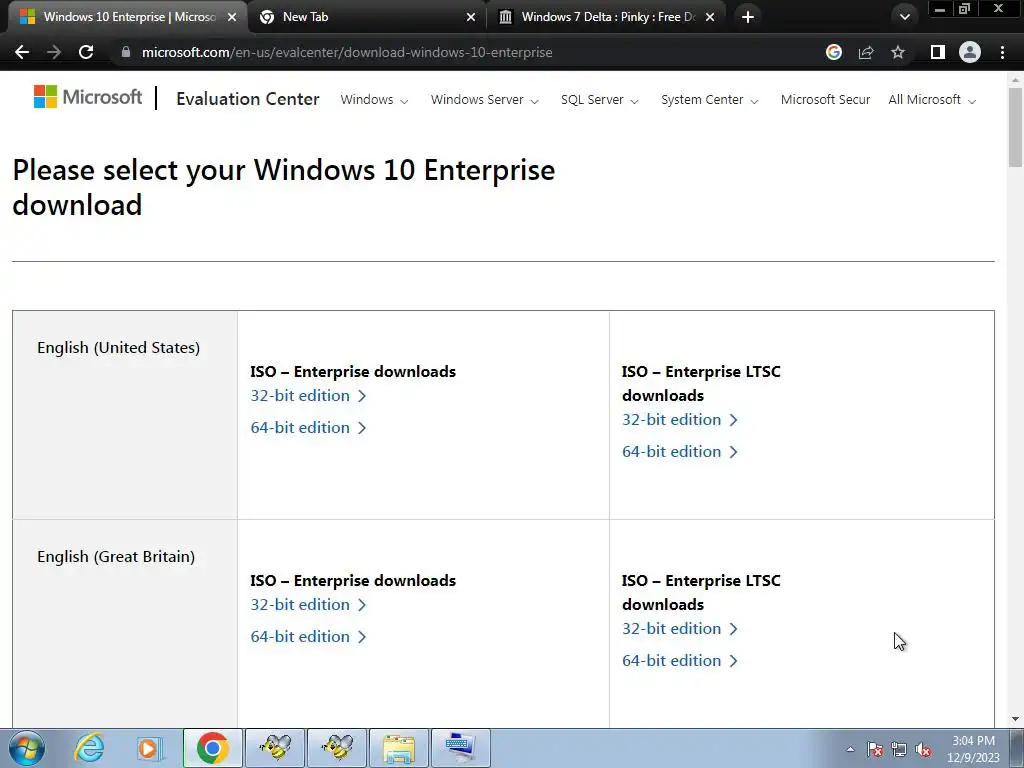The height and width of the screenshot is (768, 1024).
Task: Click the Chrome taskbar icon
Action: pyautogui.click(x=212, y=748)
